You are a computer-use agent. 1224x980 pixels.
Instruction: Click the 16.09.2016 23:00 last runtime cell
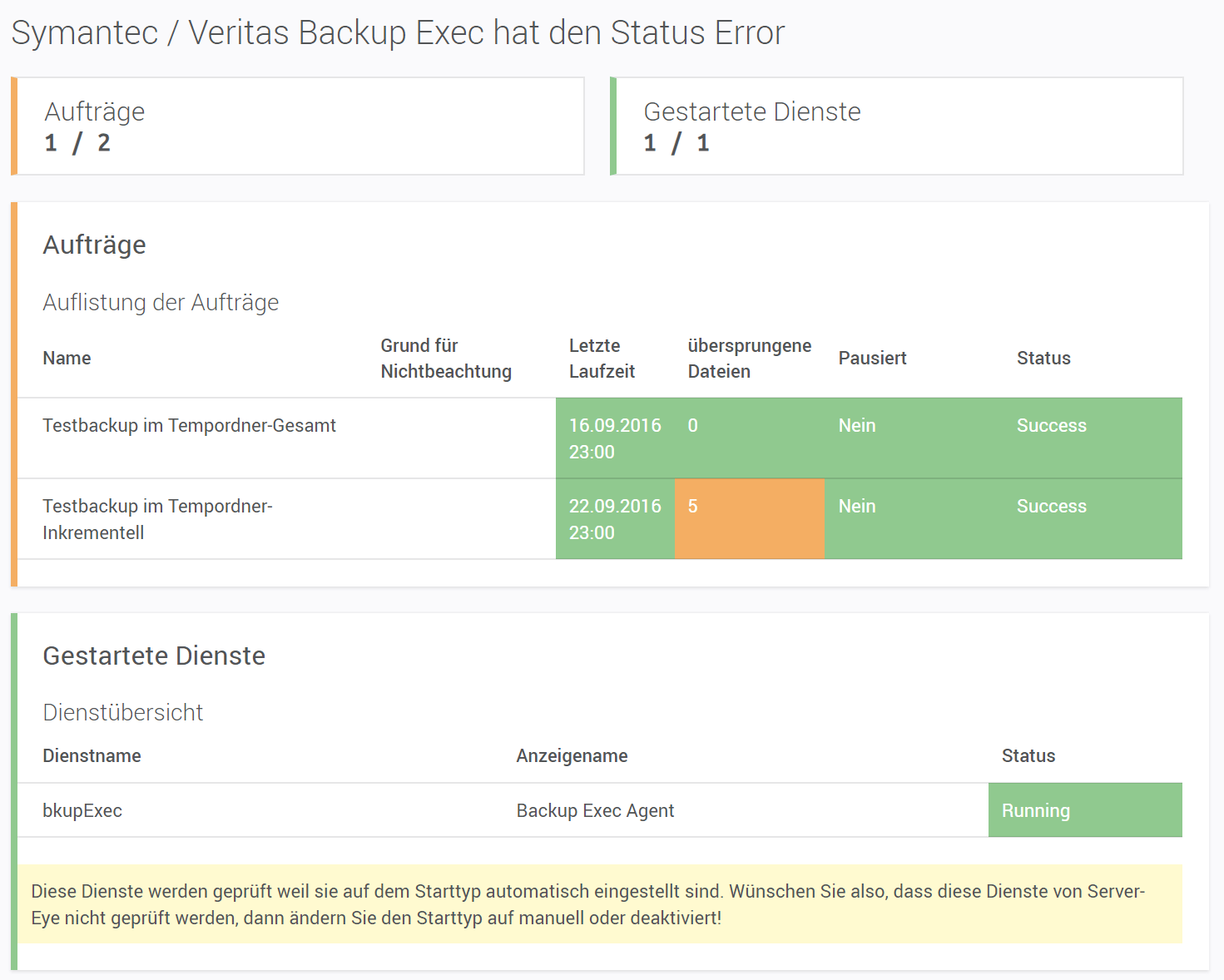(615, 438)
